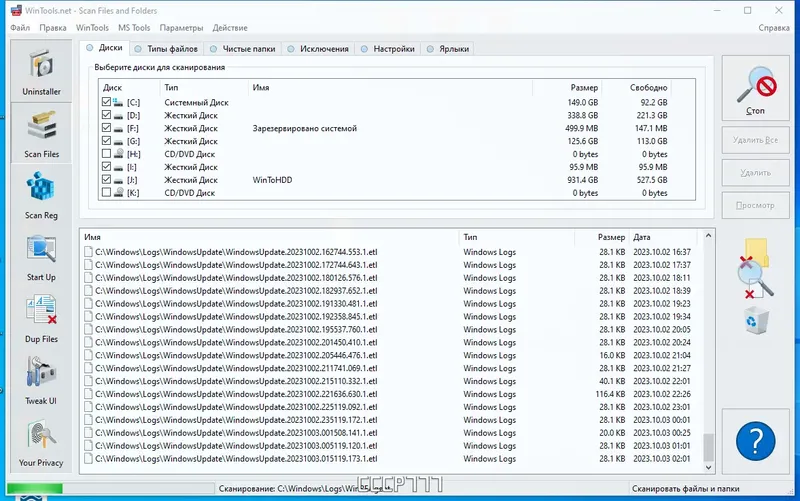
Task: Uncheck drive F: checkbox
Action: point(106,128)
